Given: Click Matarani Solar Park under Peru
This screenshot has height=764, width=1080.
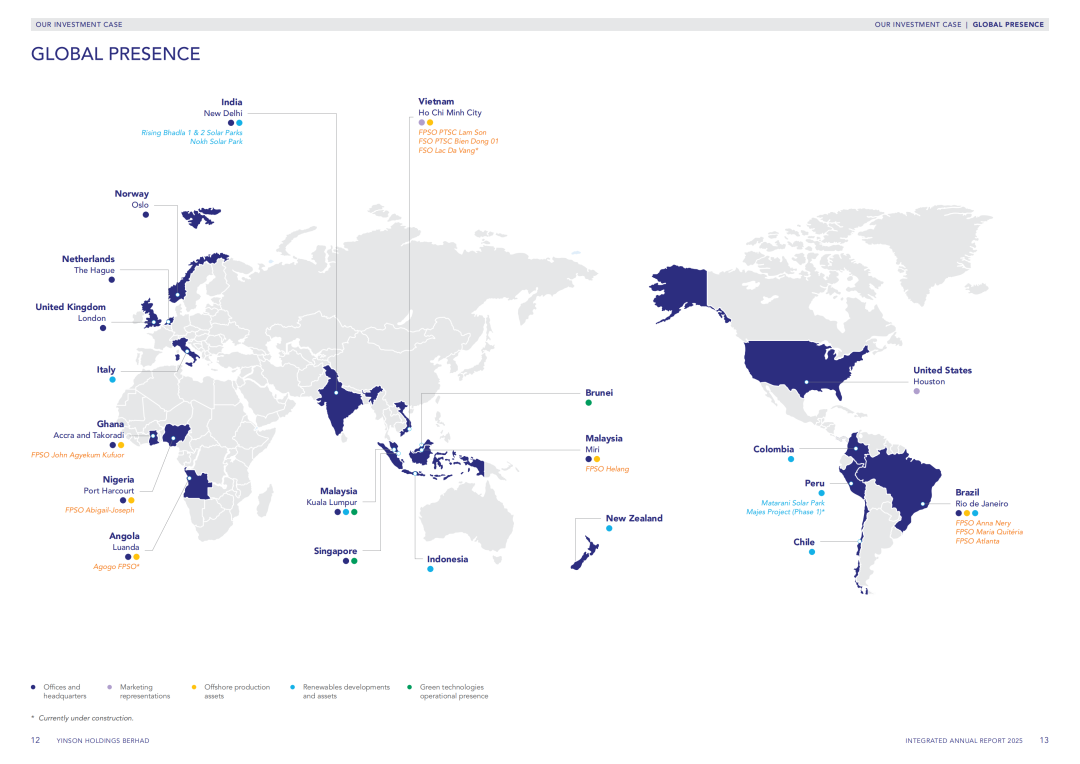Looking at the screenshot, I should coord(793,503).
